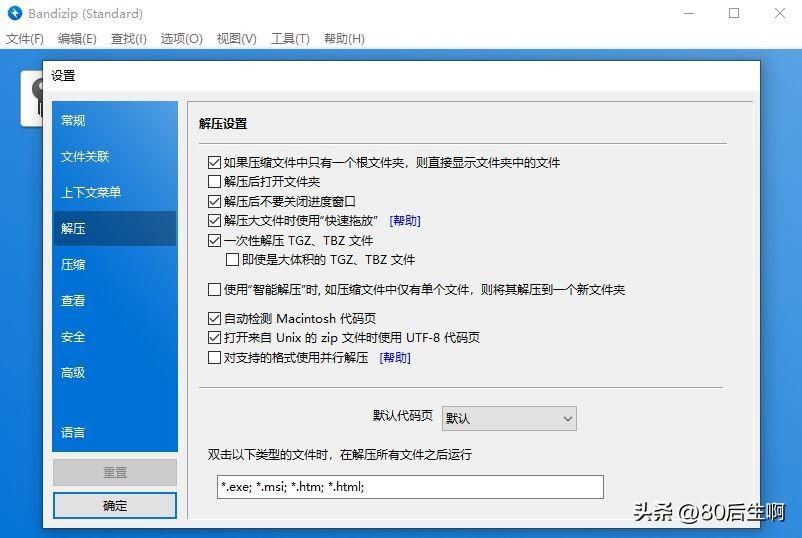Open the 查找(I) menu
This screenshot has width=802, height=538.
[x=128, y=39]
